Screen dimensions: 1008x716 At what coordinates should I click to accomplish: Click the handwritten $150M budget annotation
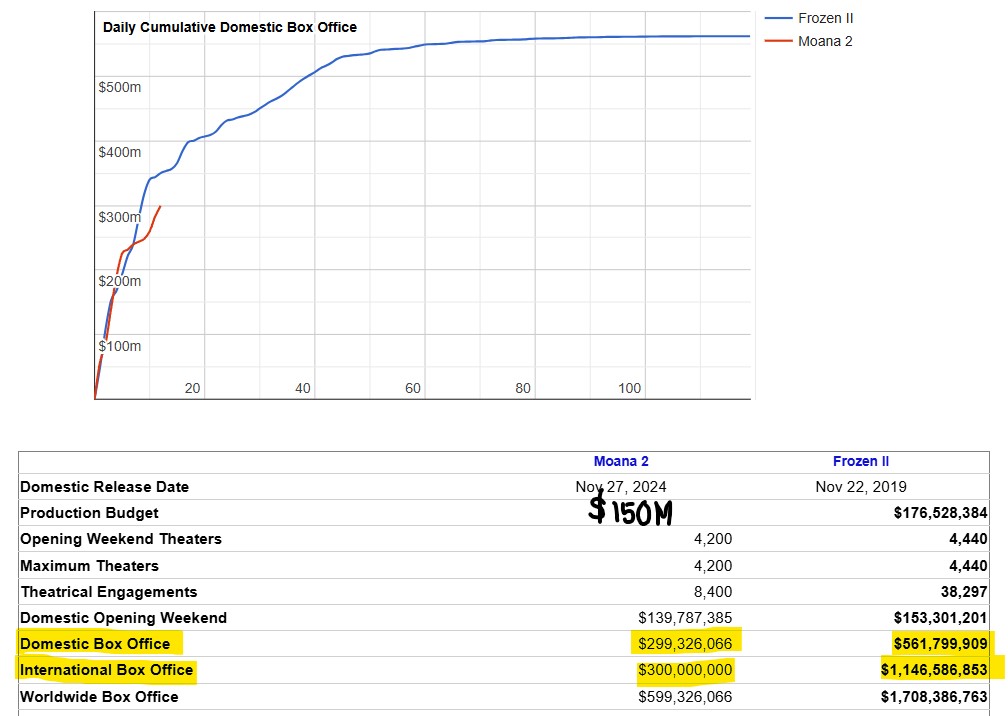pos(630,512)
